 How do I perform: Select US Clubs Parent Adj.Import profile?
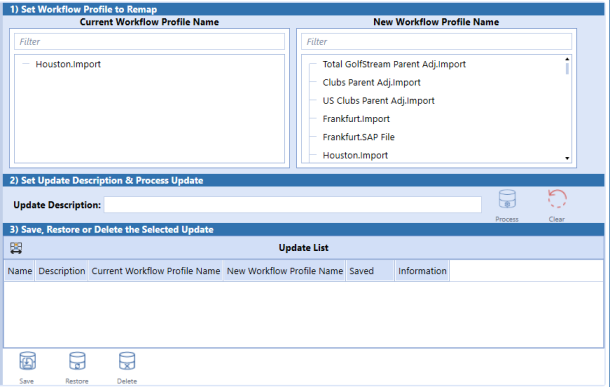click(379, 101)
